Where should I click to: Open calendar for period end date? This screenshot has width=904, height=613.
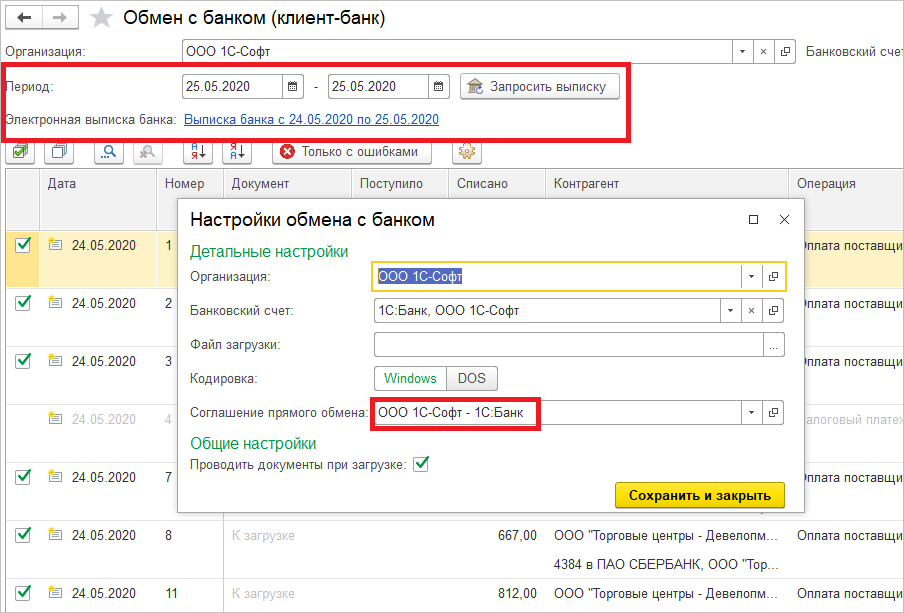coord(438,87)
